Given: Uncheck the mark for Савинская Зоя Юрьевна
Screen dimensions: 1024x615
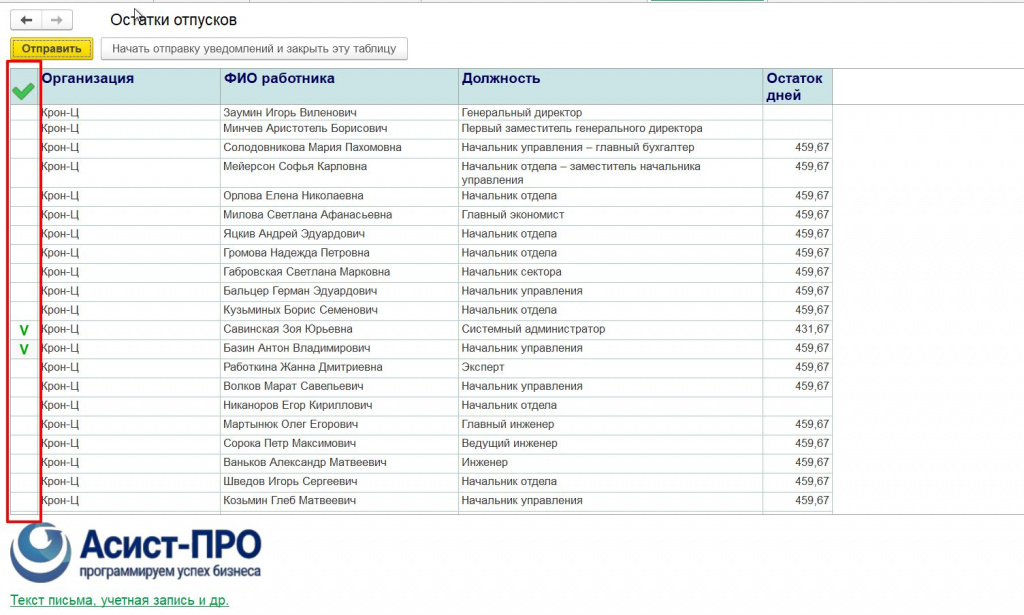Looking at the screenshot, I should [24, 330].
